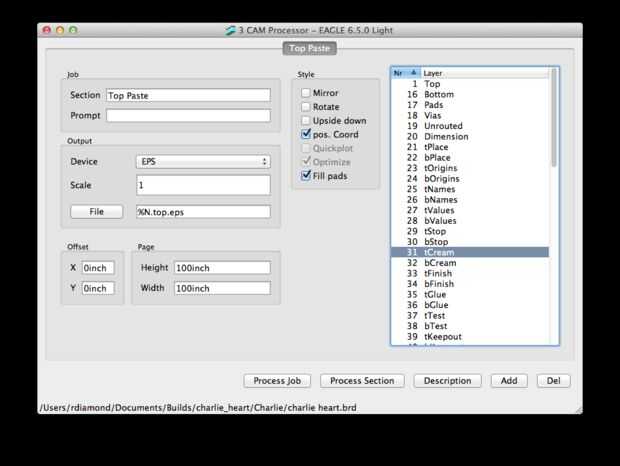Focus the page Width field

[222, 289]
